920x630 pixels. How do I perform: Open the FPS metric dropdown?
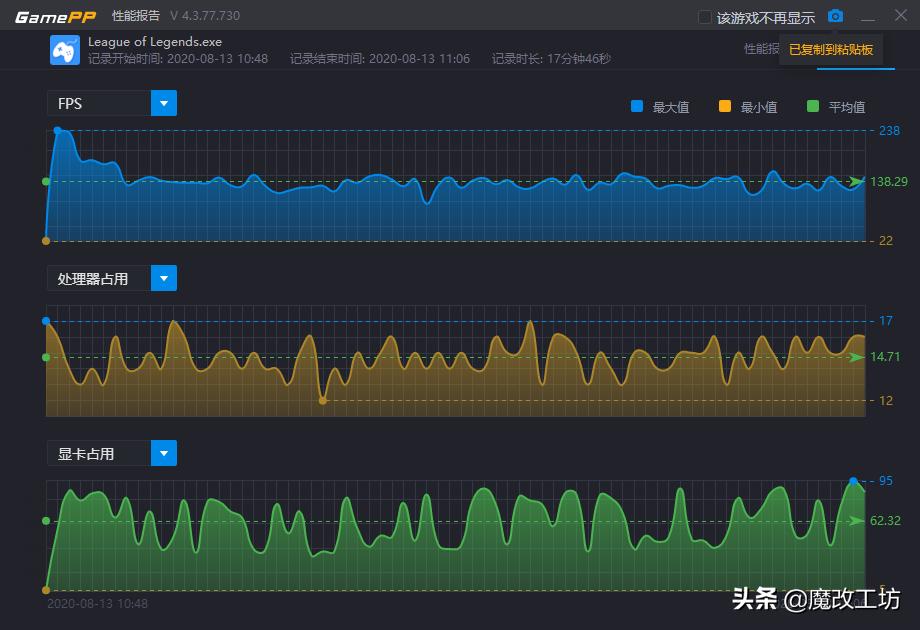[x=163, y=102]
